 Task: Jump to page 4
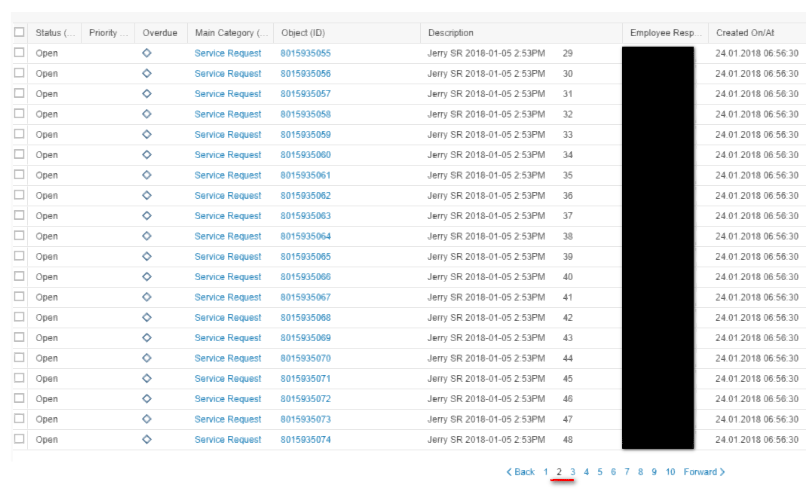pos(586,472)
